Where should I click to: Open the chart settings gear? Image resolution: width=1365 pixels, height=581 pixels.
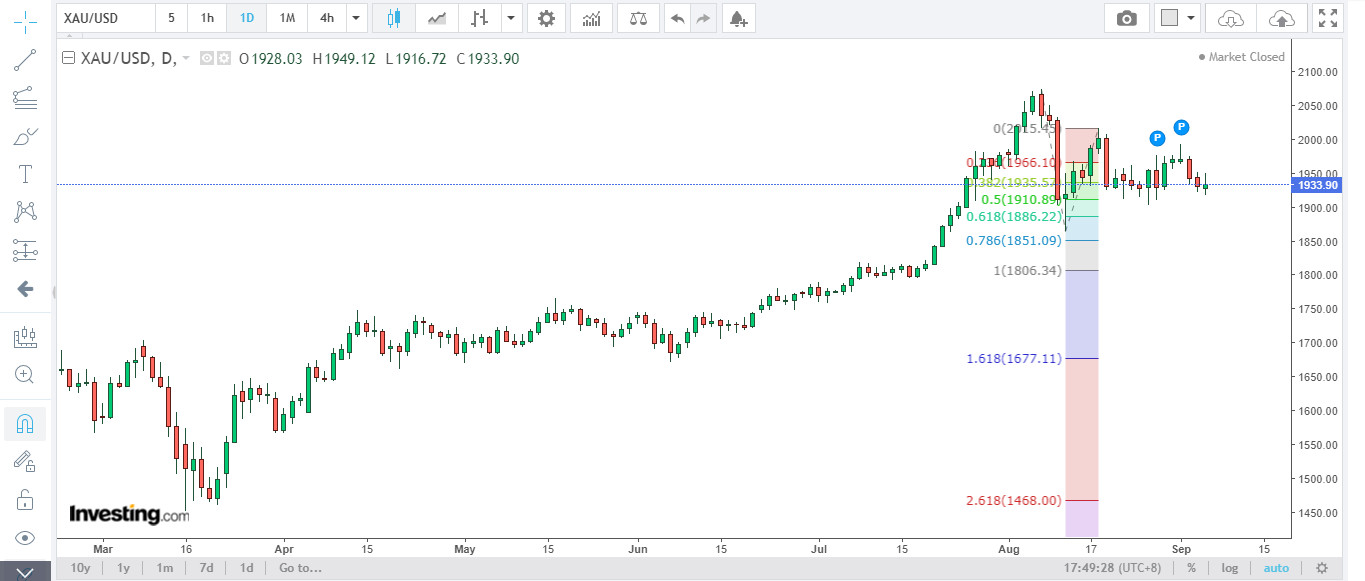click(545, 18)
